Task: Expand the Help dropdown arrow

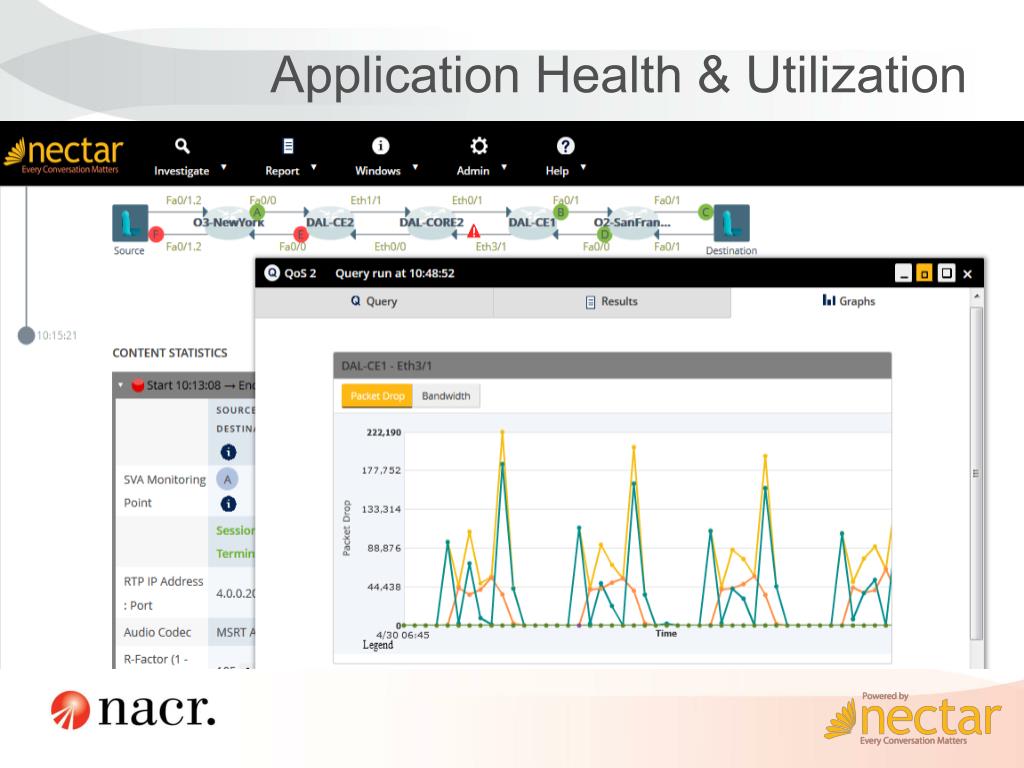Action: [x=583, y=167]
